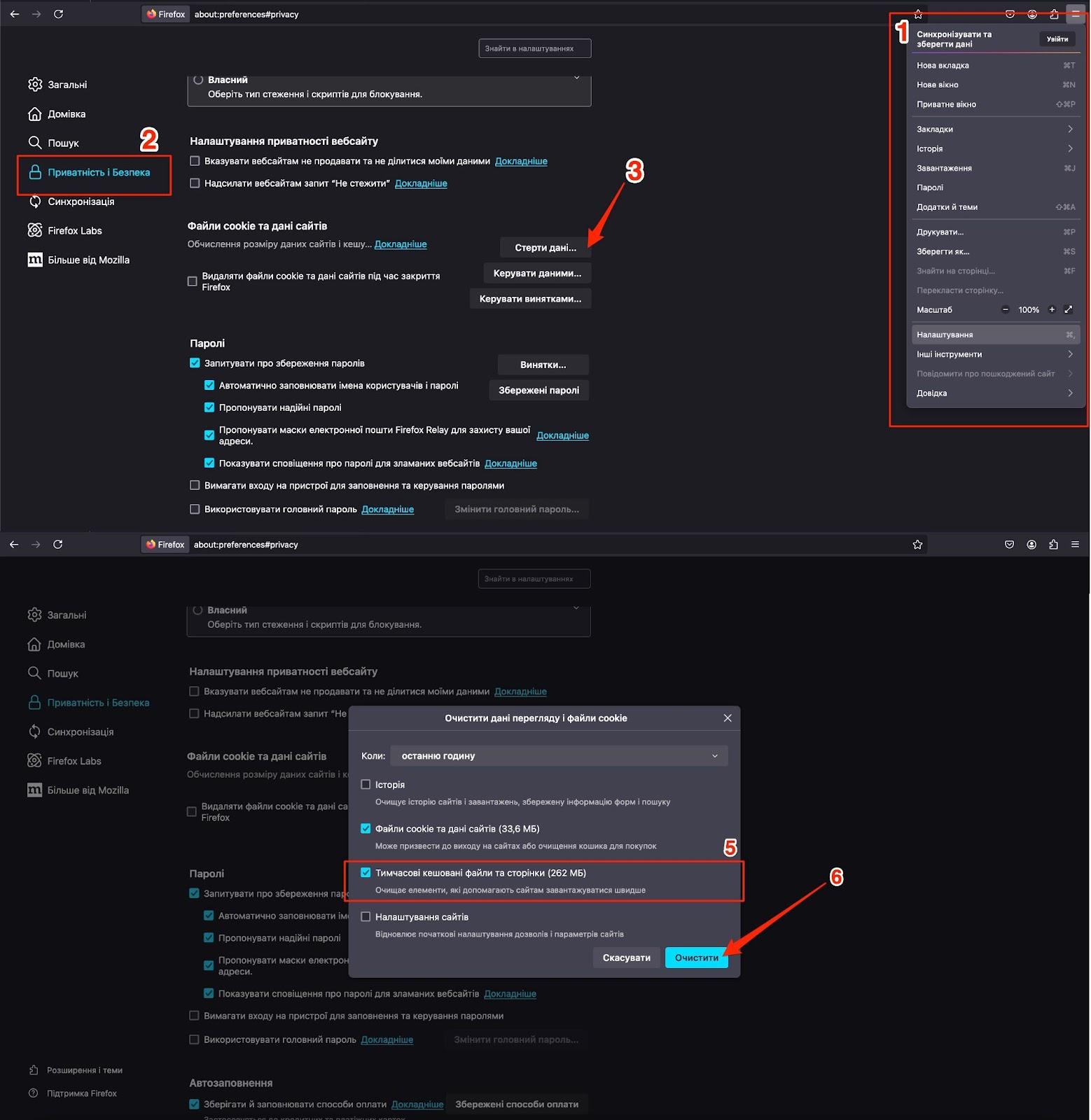Close the clear browsing data dialog
Image resolution: width=1091 pixels, height=1120 pixels.
pyautogui.click(x=728, y=718)
